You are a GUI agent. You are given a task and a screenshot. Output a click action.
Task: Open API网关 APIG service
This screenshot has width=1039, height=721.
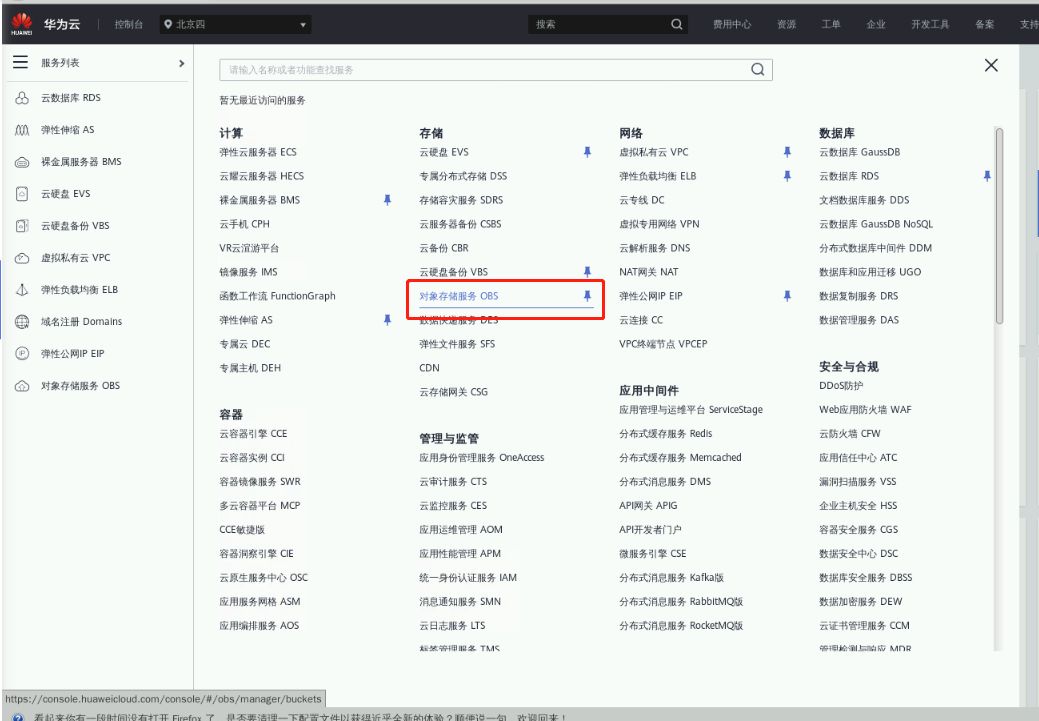[x=648, y=506]
